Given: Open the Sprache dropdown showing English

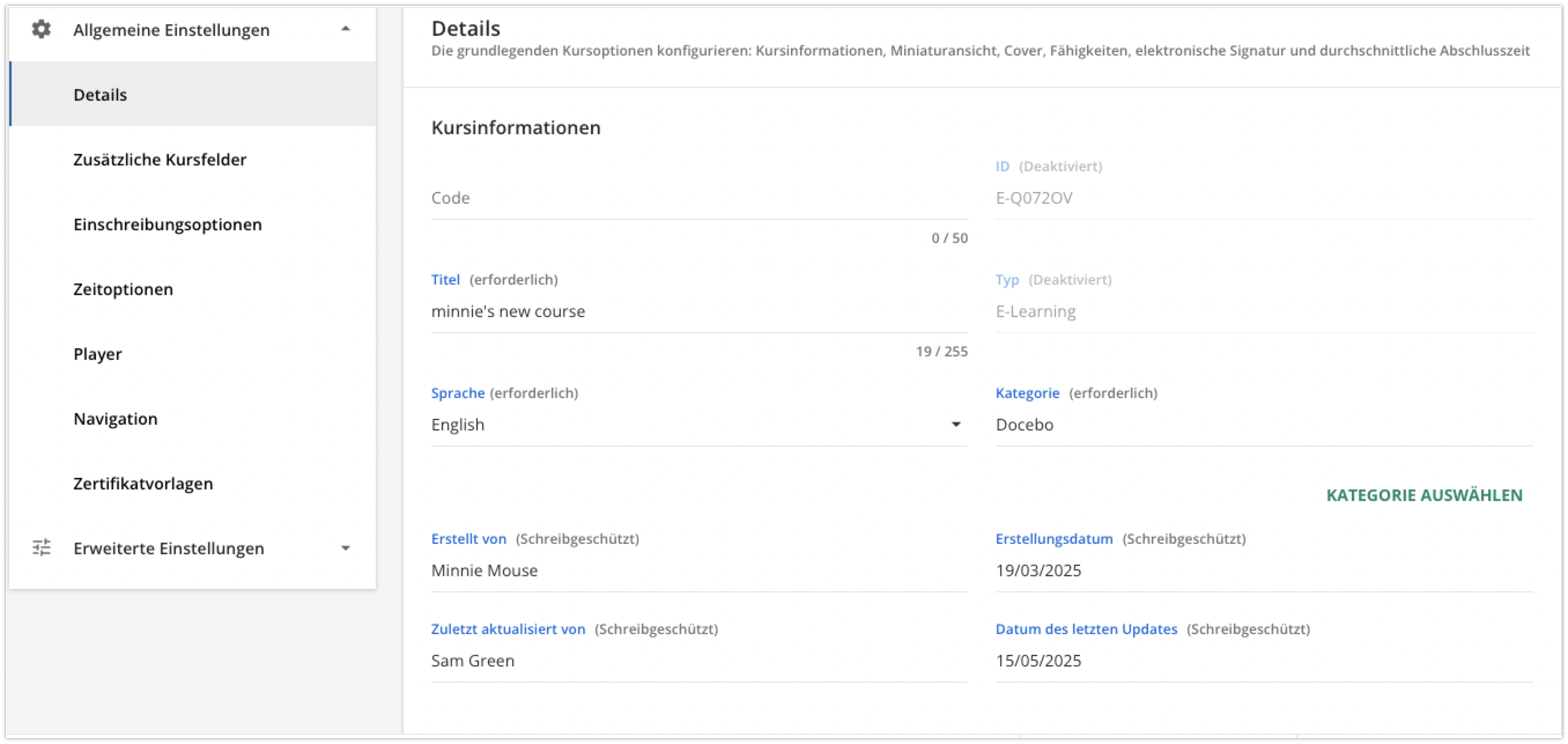Looking at the screenshot, I should (699, 425).
